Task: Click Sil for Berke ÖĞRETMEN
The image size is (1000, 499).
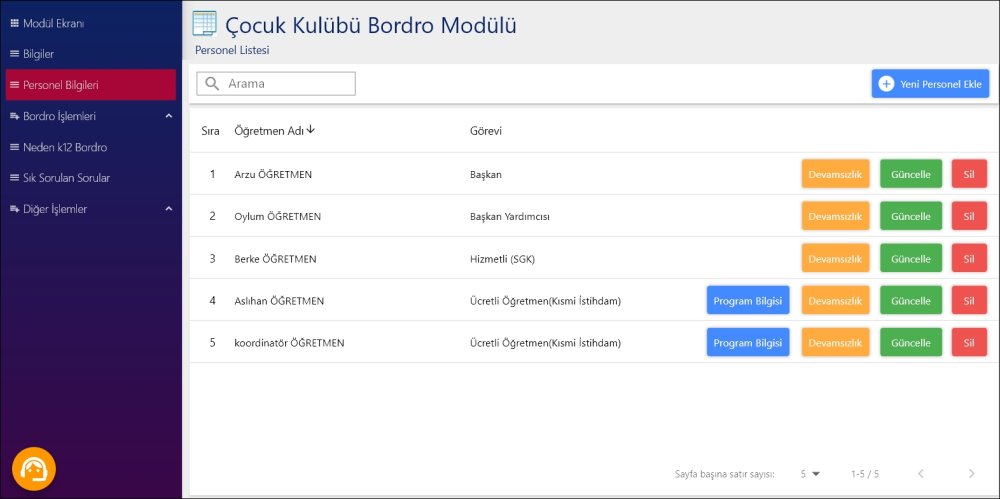Action: (969, 258)
